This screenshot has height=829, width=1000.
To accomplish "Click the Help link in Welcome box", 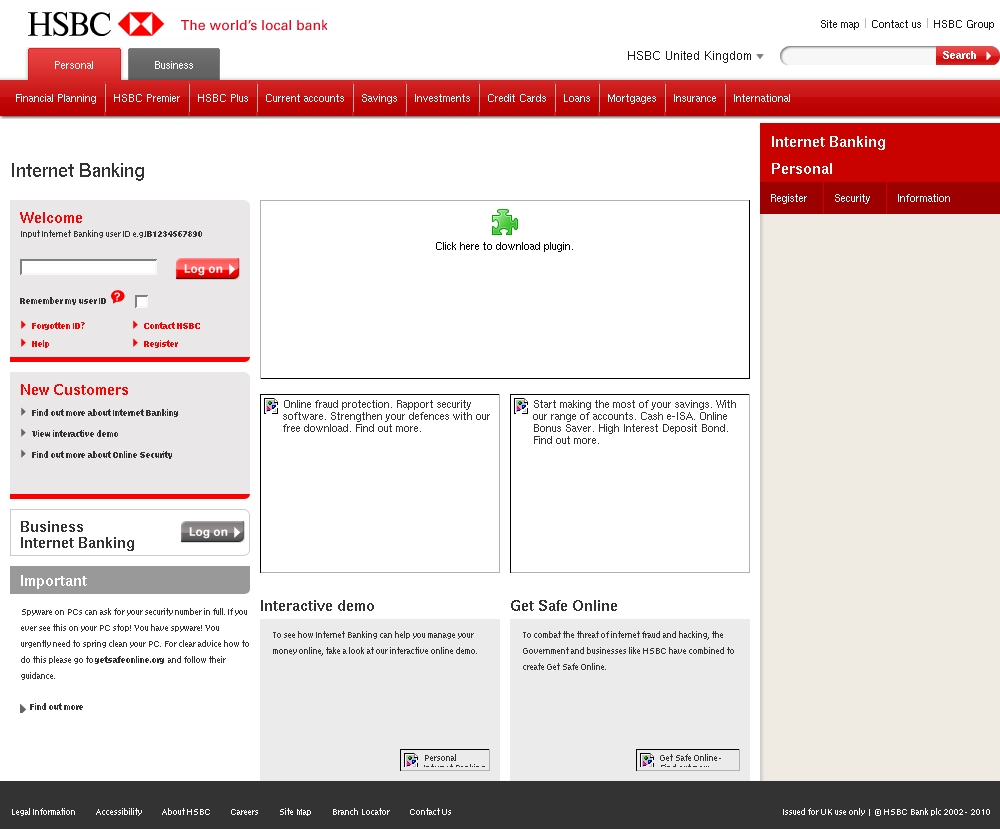I will [x=40, y=344].
